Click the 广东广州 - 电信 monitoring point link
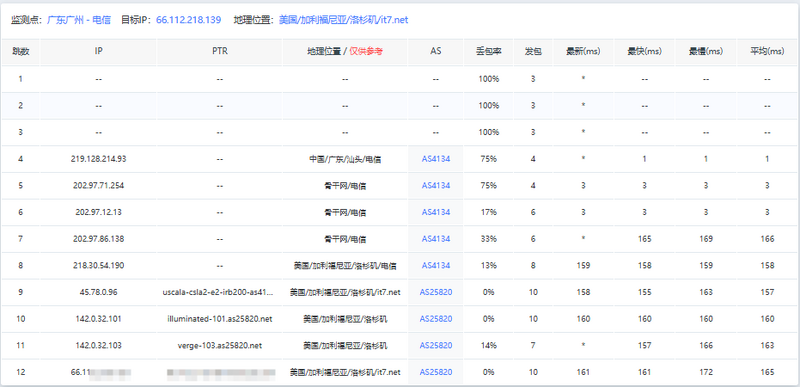The width and height of the screenshot is (800, 387). 79,20
